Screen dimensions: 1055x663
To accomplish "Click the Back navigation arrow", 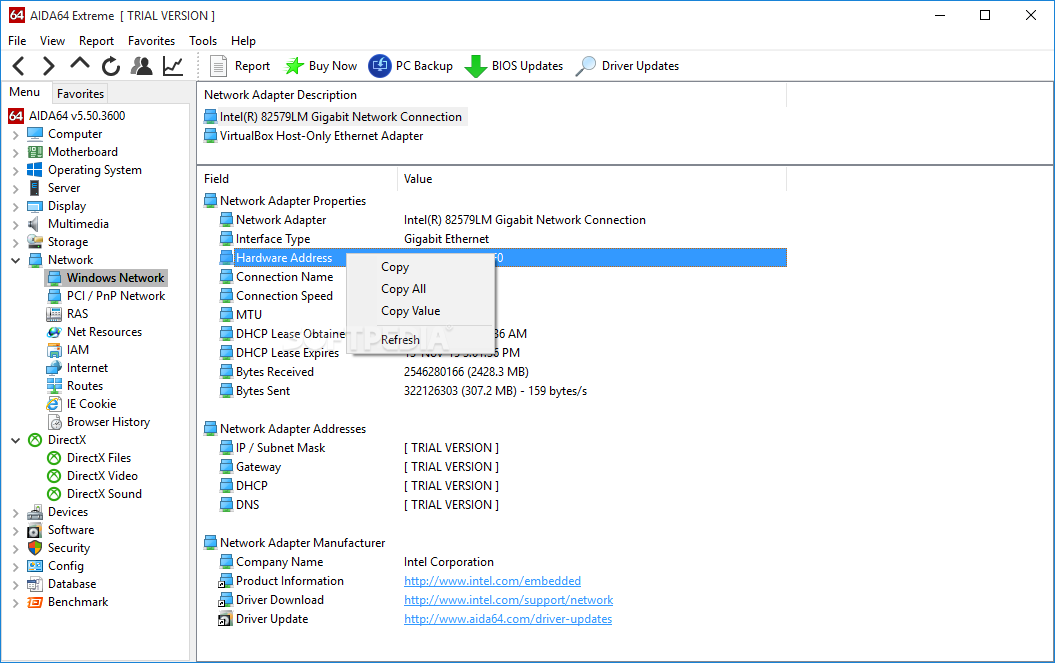I will [19, 66].
